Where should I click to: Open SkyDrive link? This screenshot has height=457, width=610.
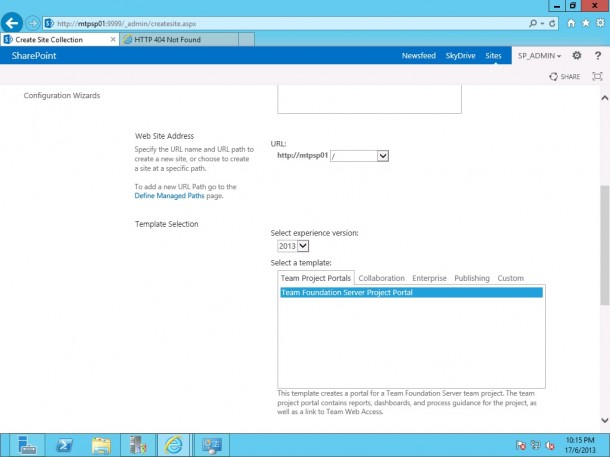pos(461,56)
